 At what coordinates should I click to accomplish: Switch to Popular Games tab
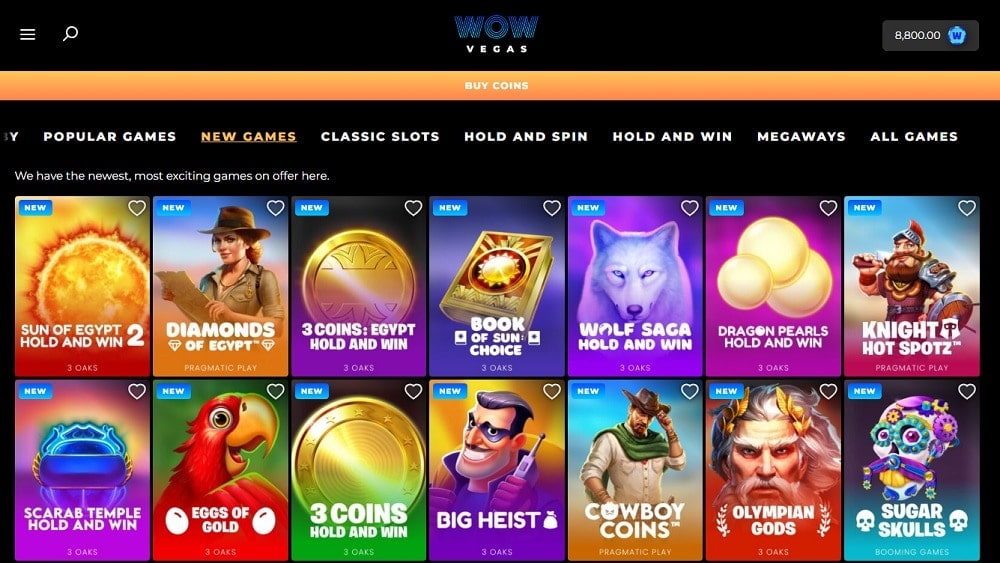pyautogui.click(x=110, y=136)
